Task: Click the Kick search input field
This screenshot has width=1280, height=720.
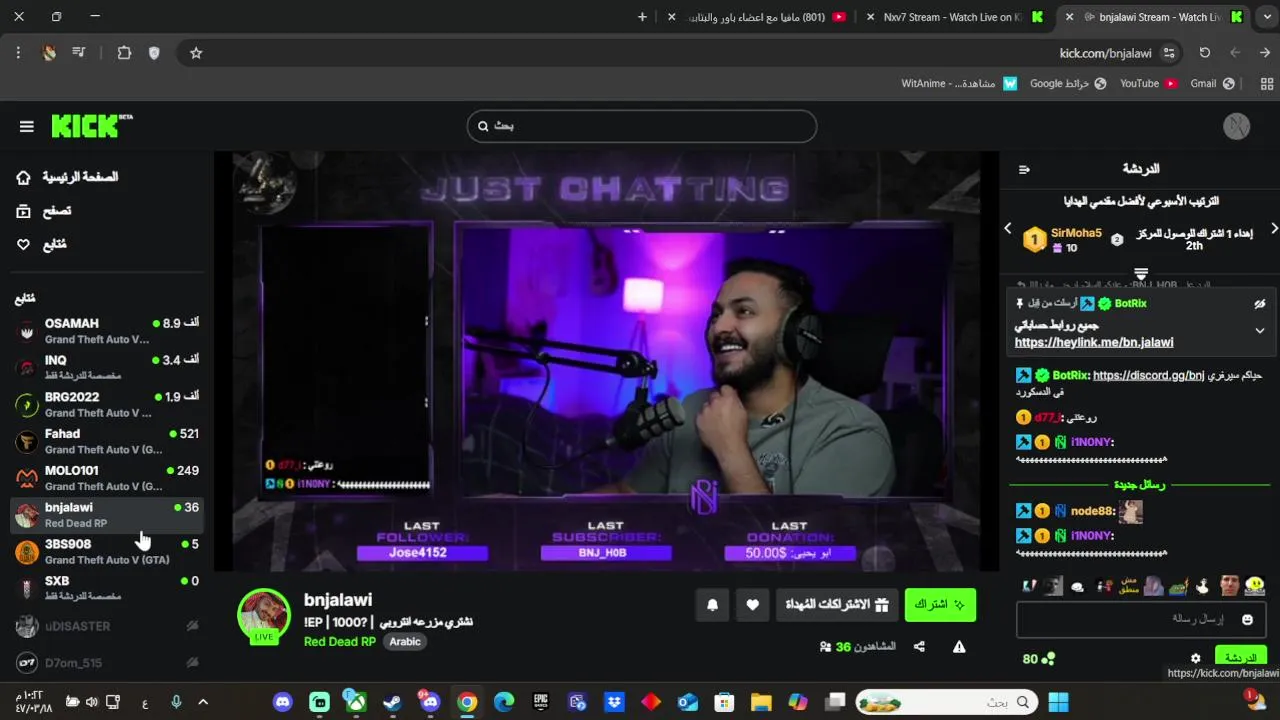Action: coord(642,126)
